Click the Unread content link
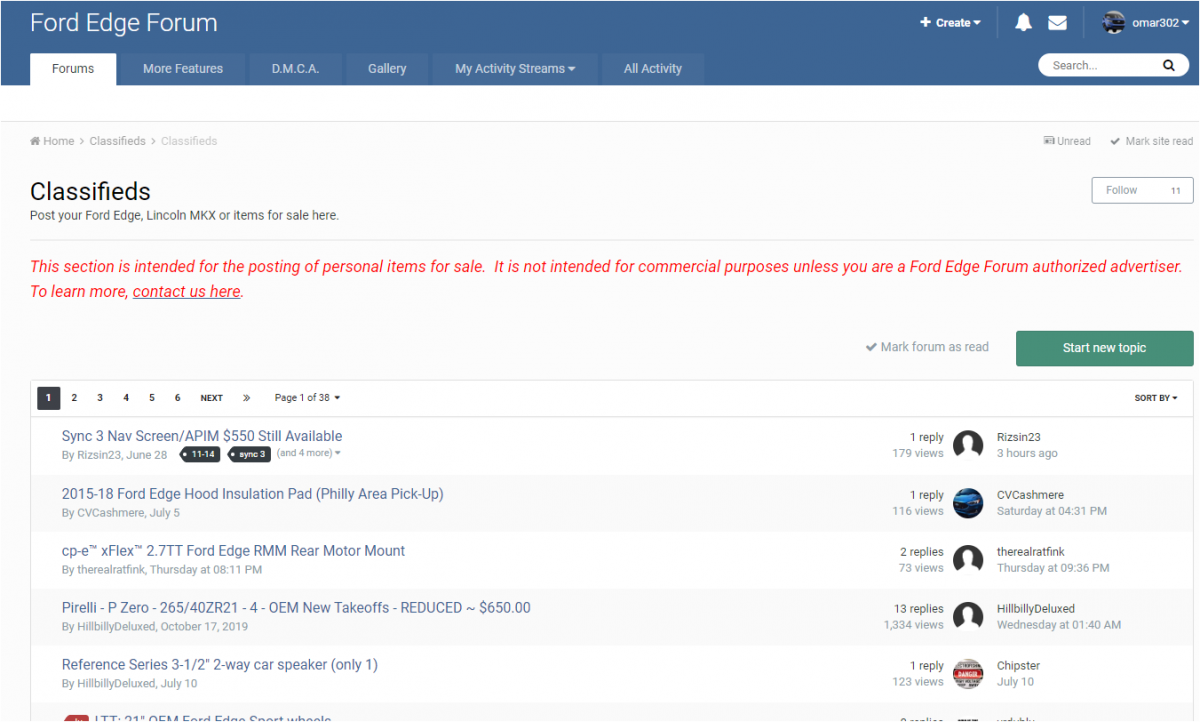 pos(1067,141)
